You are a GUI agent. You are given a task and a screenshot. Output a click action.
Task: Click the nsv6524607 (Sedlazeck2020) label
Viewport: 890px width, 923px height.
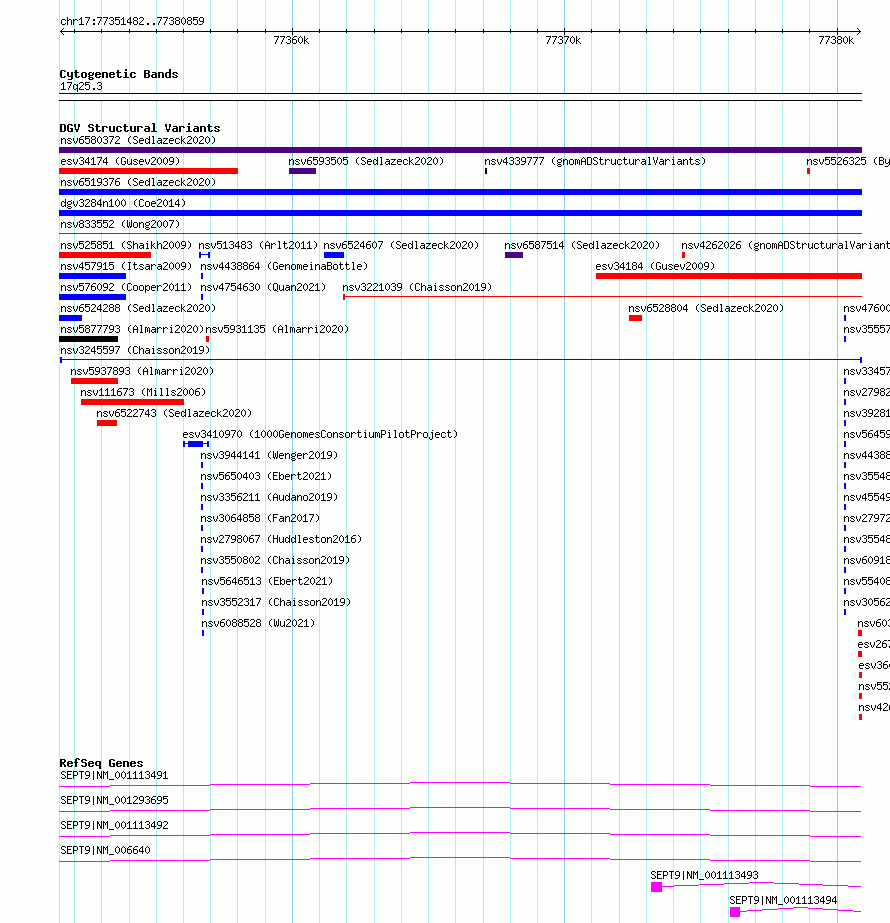click(401, 245)
